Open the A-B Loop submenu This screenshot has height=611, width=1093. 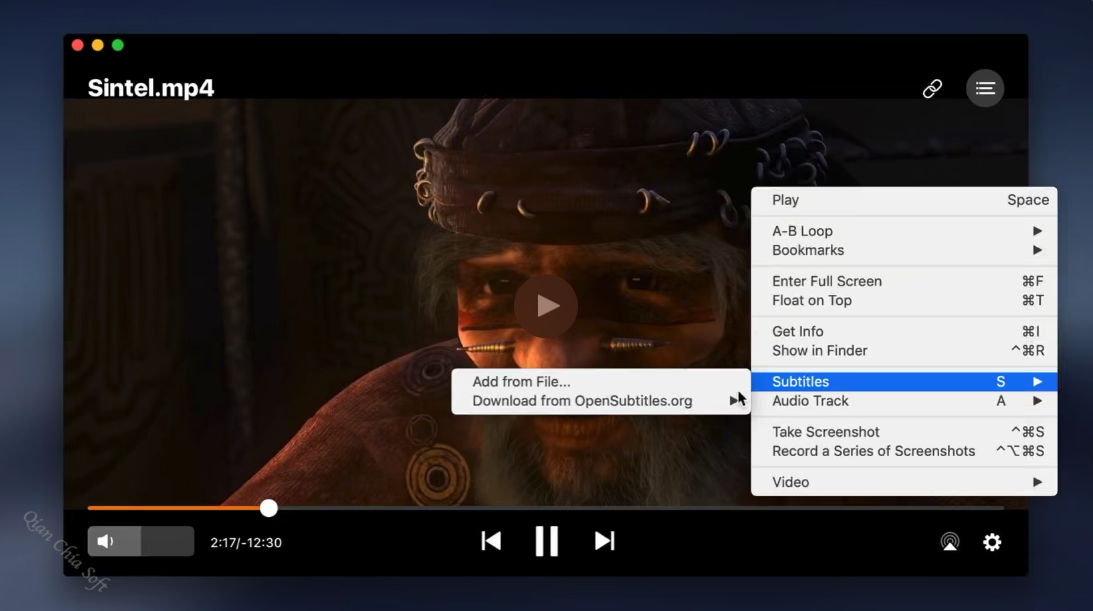tap(904, 231)
